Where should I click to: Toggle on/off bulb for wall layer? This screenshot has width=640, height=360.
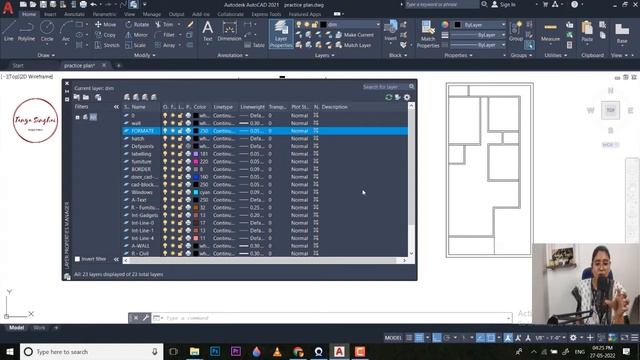[x=165, y=123]
